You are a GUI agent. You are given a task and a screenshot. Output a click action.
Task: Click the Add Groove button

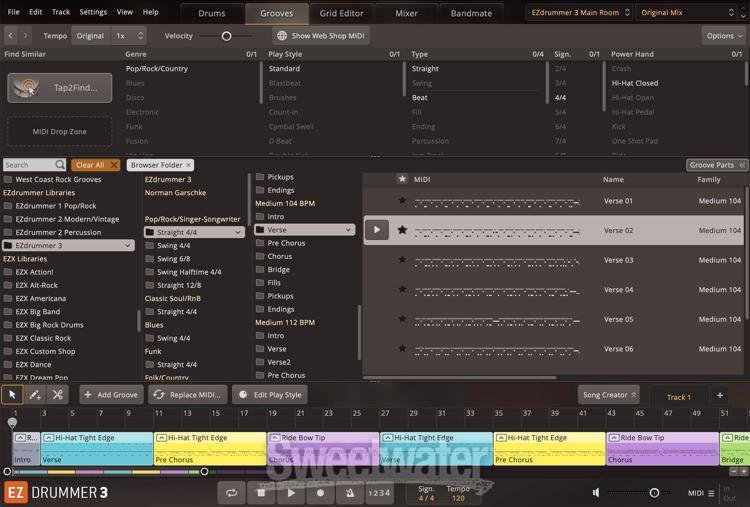coord(111,395)
